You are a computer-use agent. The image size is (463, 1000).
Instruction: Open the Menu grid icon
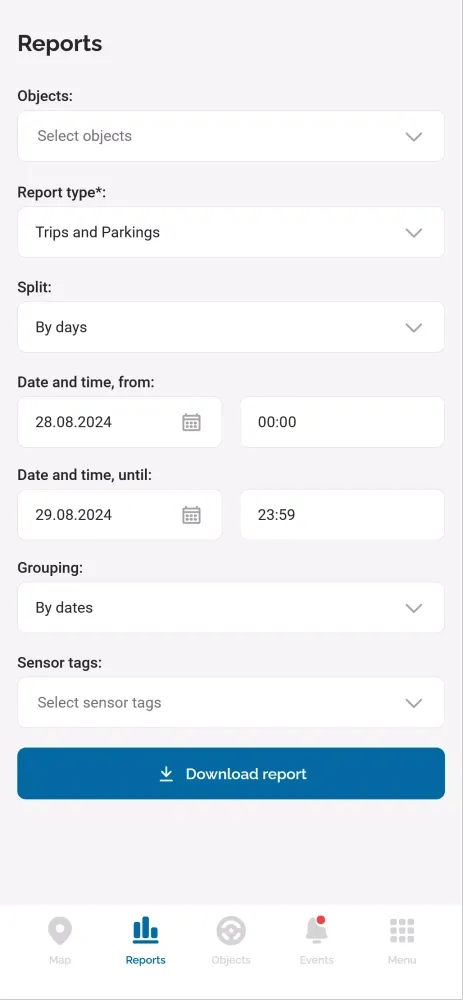pyautogui.click(x=402, y=931)
